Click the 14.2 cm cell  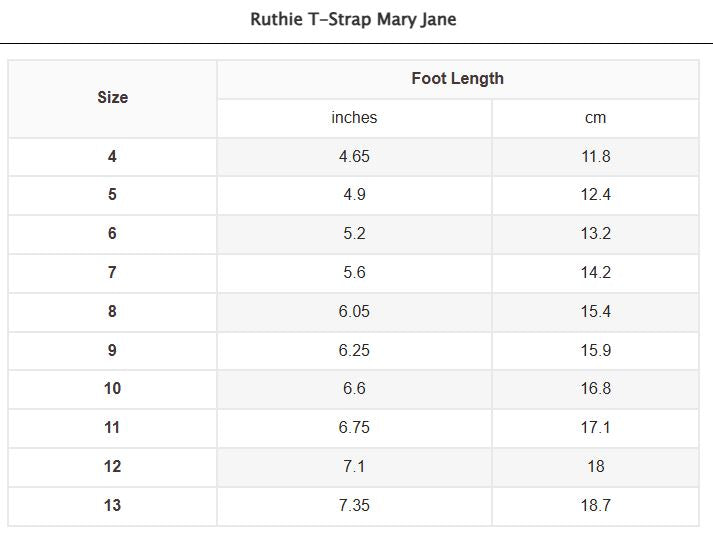pyautogui.click(x=595, y=273)
